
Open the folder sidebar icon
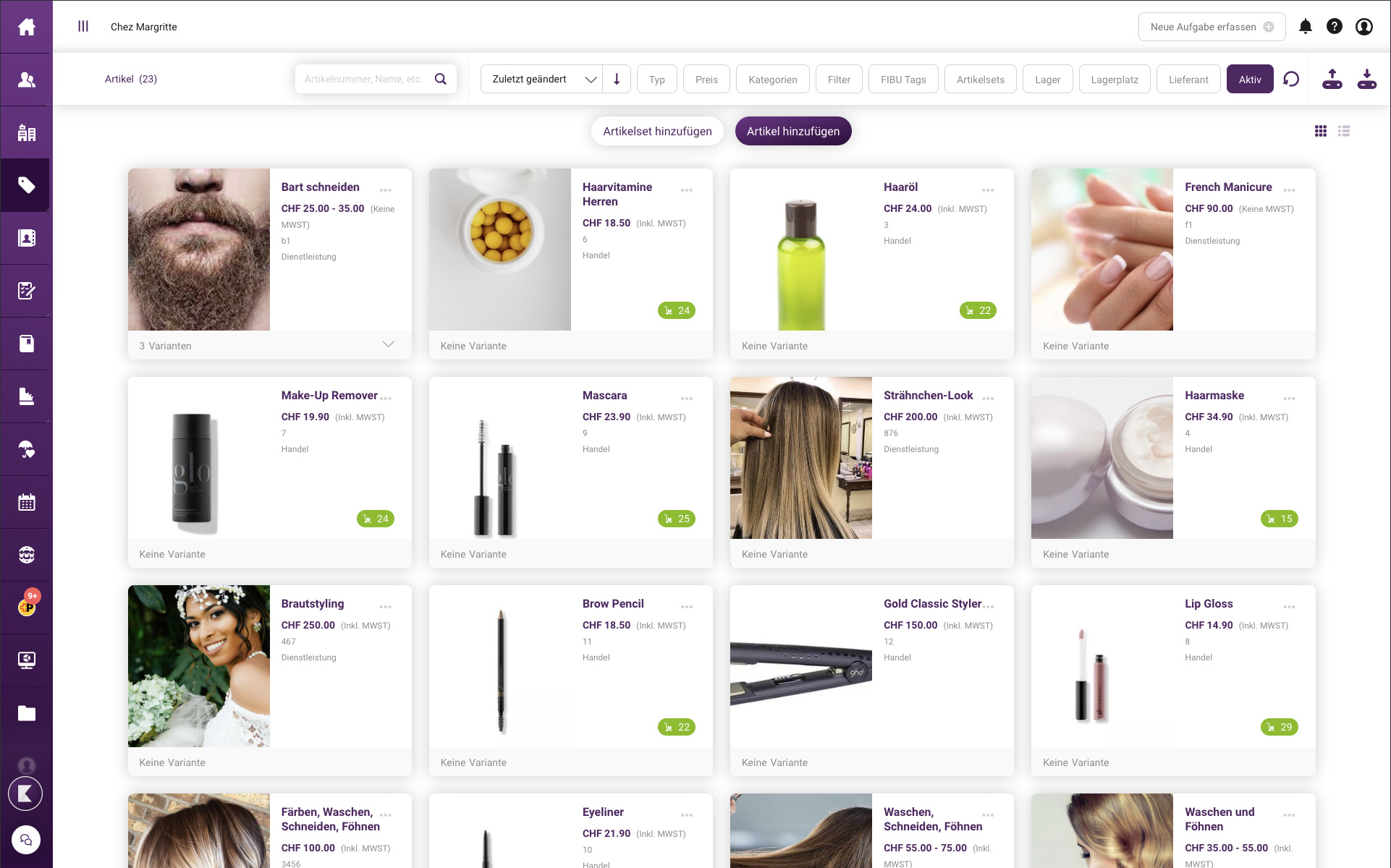(27, 713)
